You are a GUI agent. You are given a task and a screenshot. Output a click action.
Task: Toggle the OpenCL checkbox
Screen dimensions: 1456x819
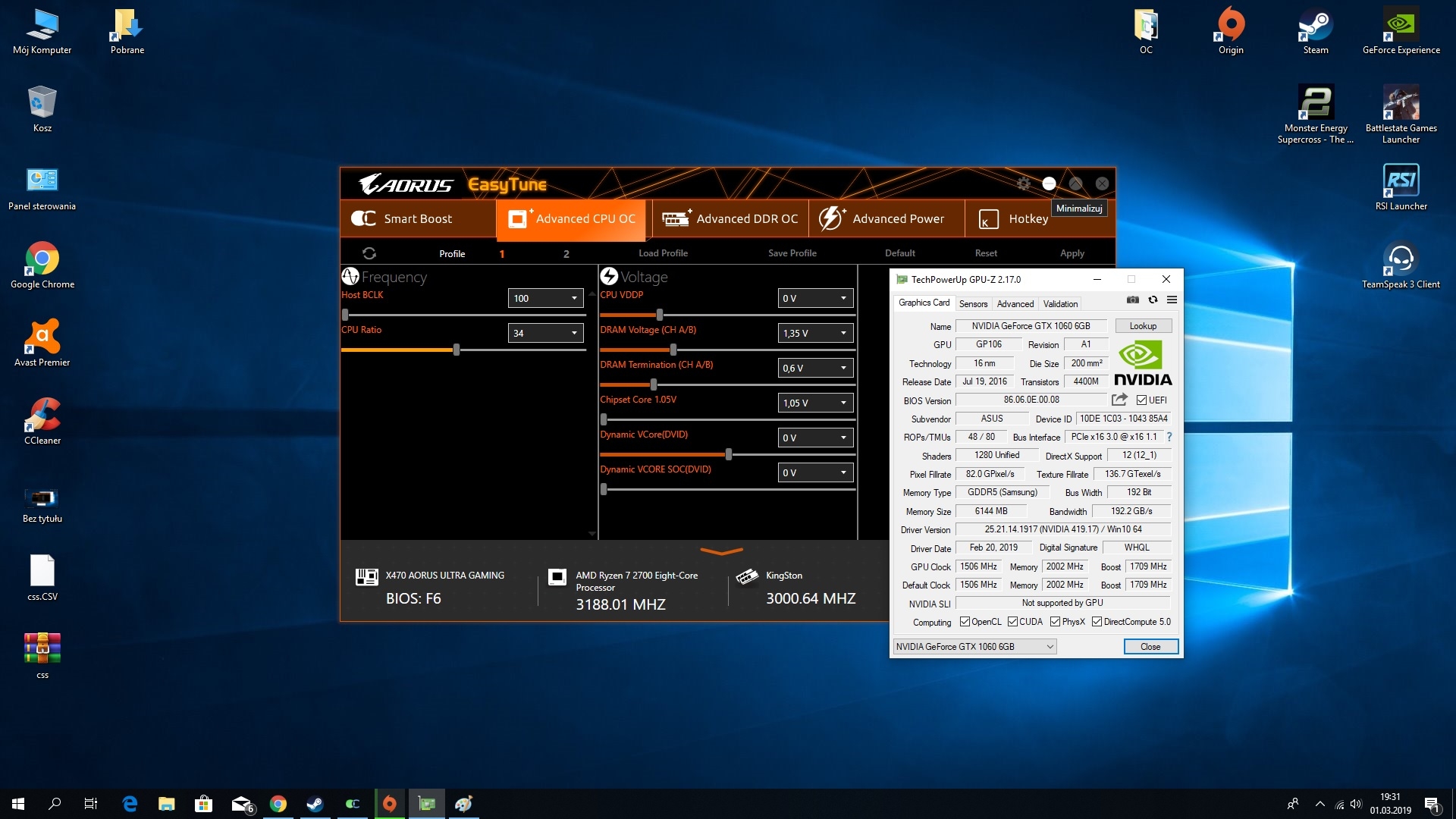tap(965, 622)
